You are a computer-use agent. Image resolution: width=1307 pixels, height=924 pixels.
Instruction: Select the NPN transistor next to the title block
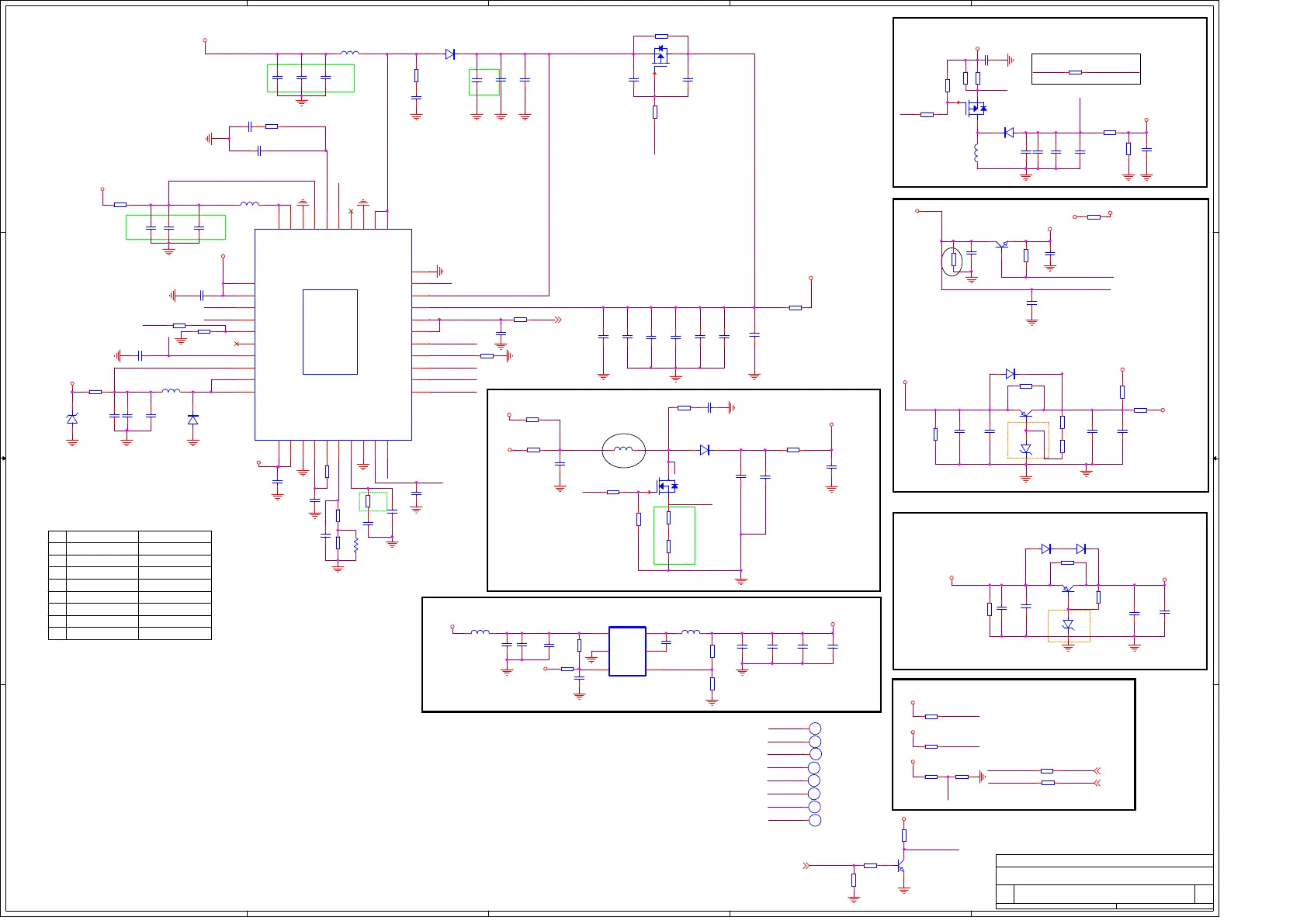(901, 865)
